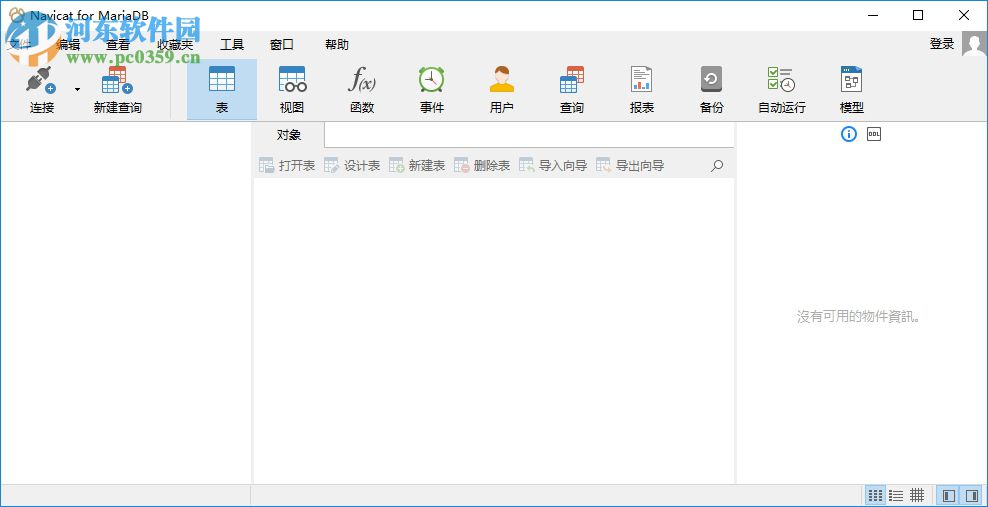Click the user avatar icon
Screen dimensions: 988x507
coord(974,44)
